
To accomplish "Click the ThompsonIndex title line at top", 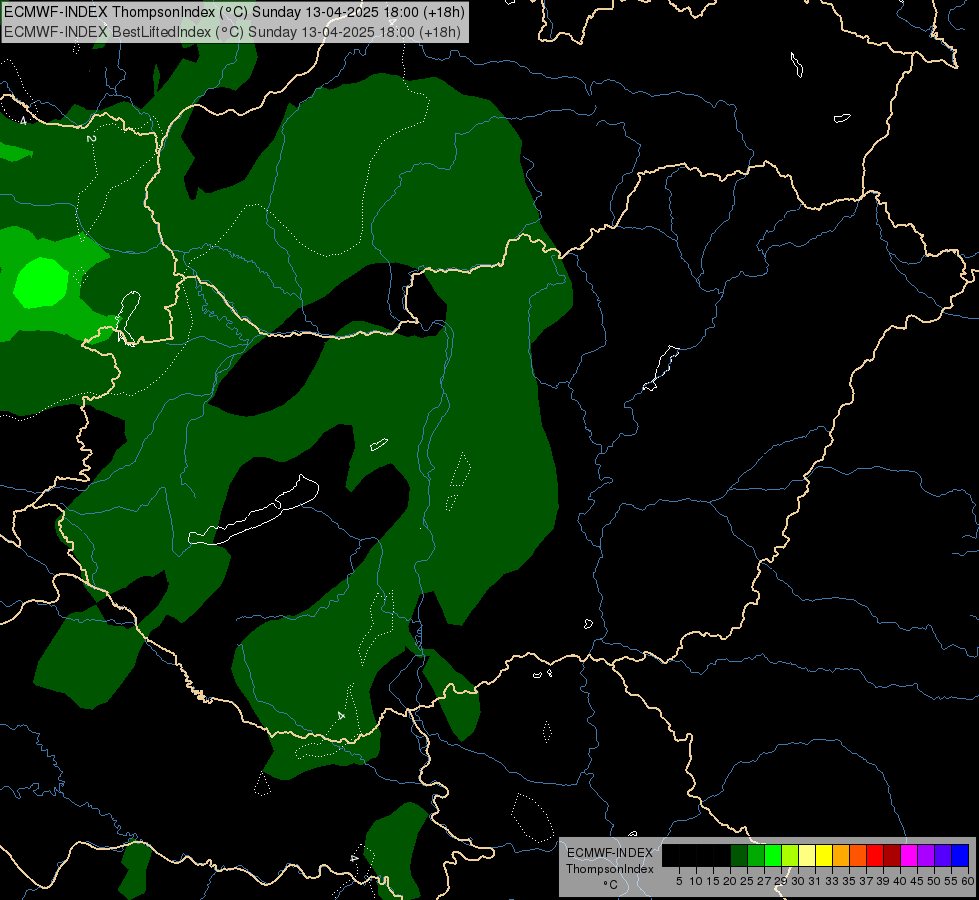I will tap(235, 12).
